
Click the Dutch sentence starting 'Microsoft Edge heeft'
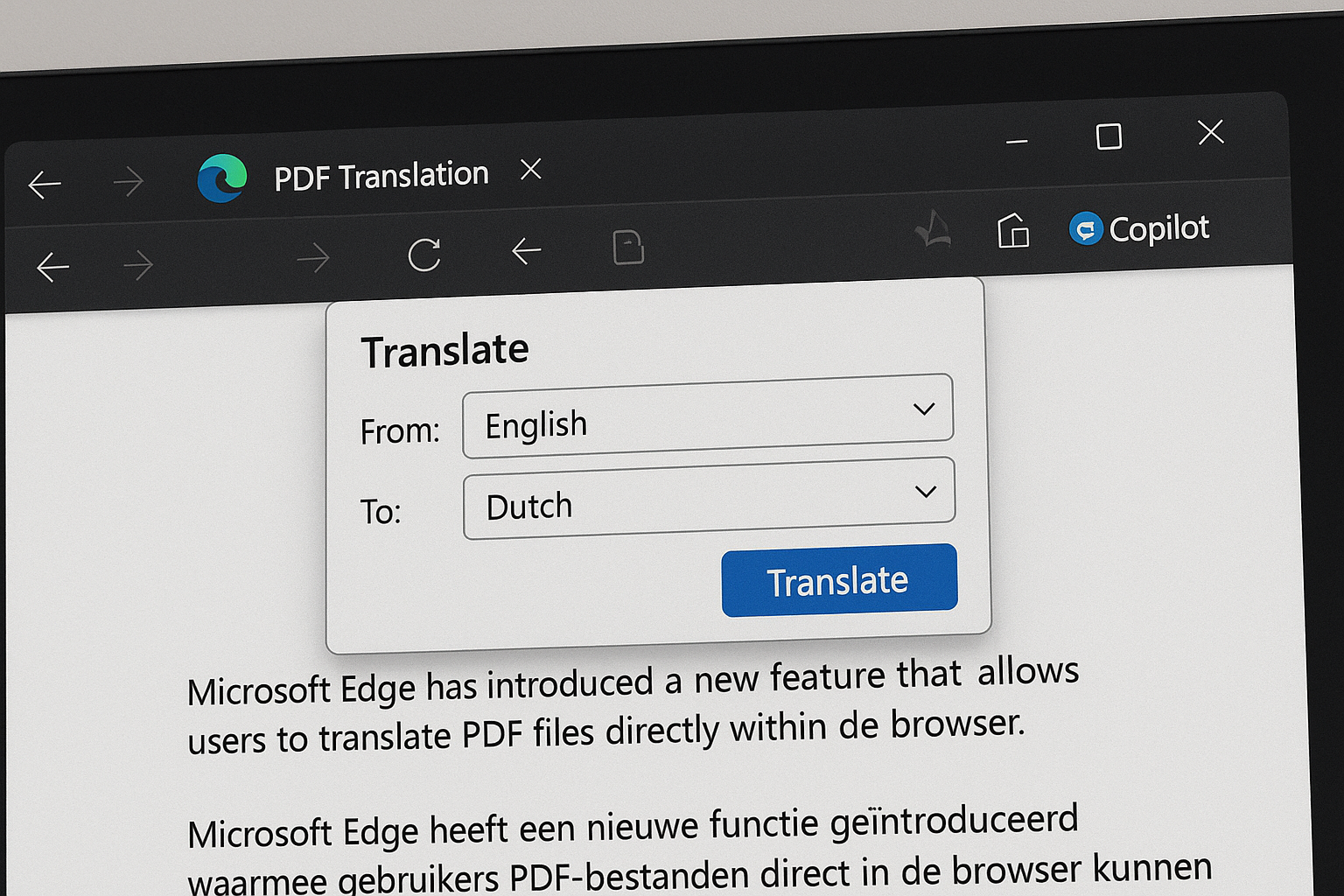(700, 851)
